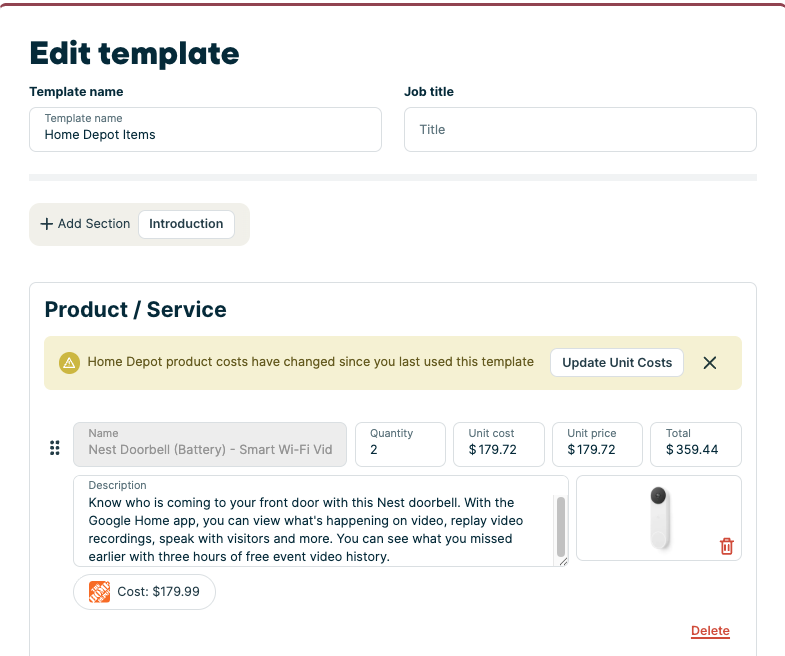Open the Cost: $179.99 pill

[x=145, y=592]
